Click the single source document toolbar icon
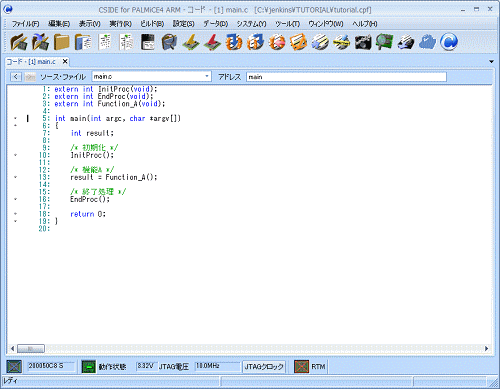 105,42
